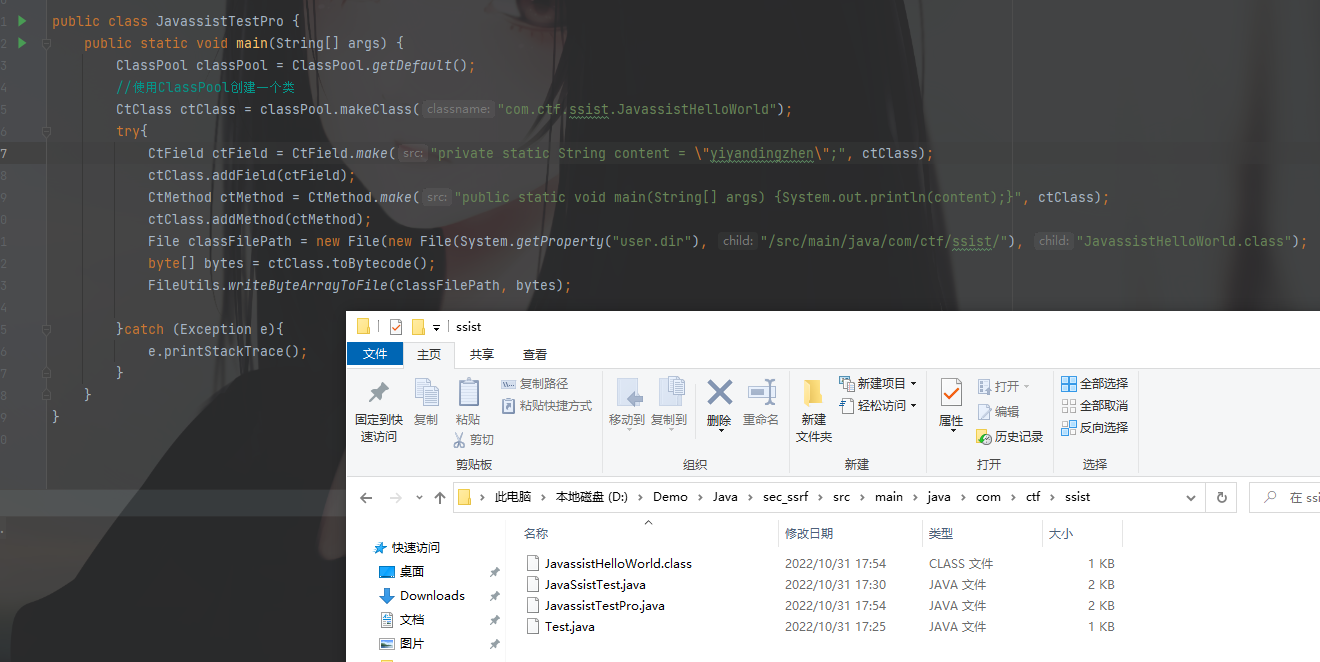Navigate to 'sec_ssrf' in the address breadcrumb

pyautogui.click(x=785, y=497)
